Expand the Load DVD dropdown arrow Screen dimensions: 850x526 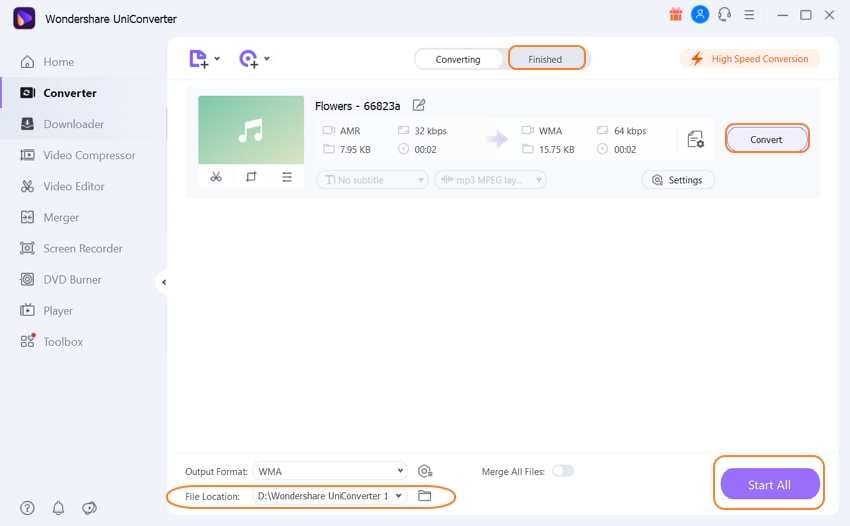(x=267, y=59)
